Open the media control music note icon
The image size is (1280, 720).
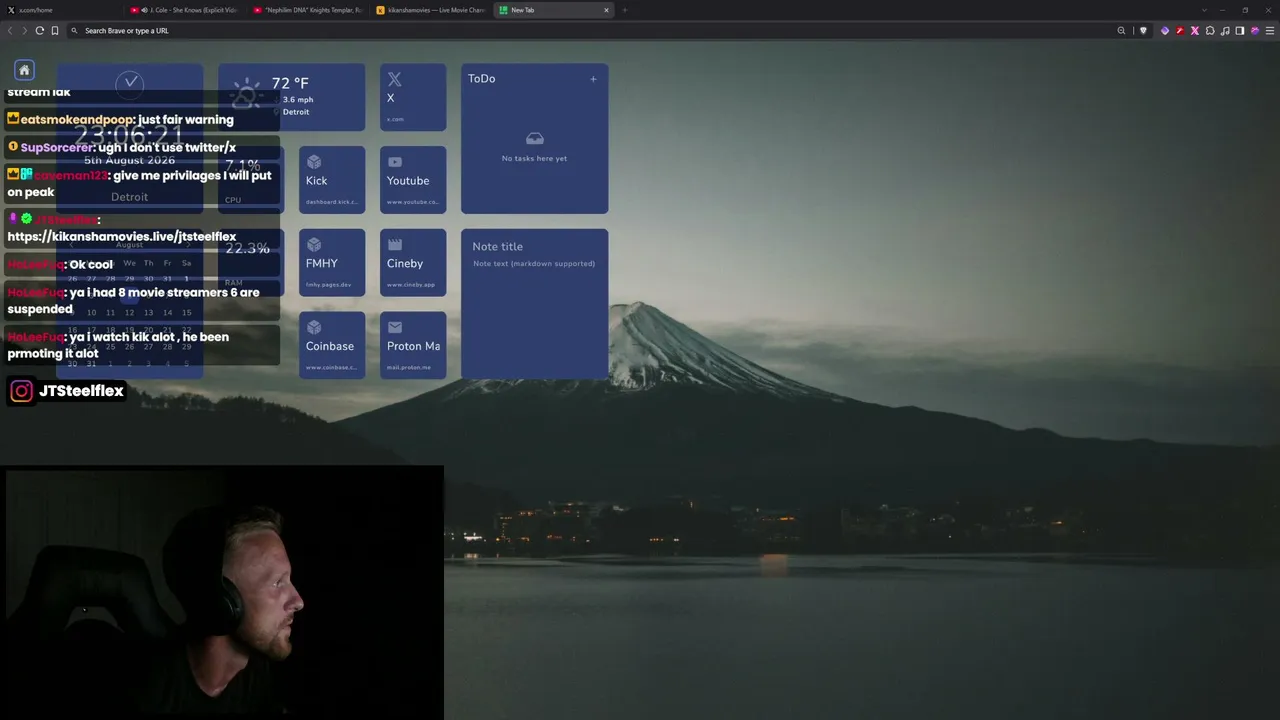1225,31
